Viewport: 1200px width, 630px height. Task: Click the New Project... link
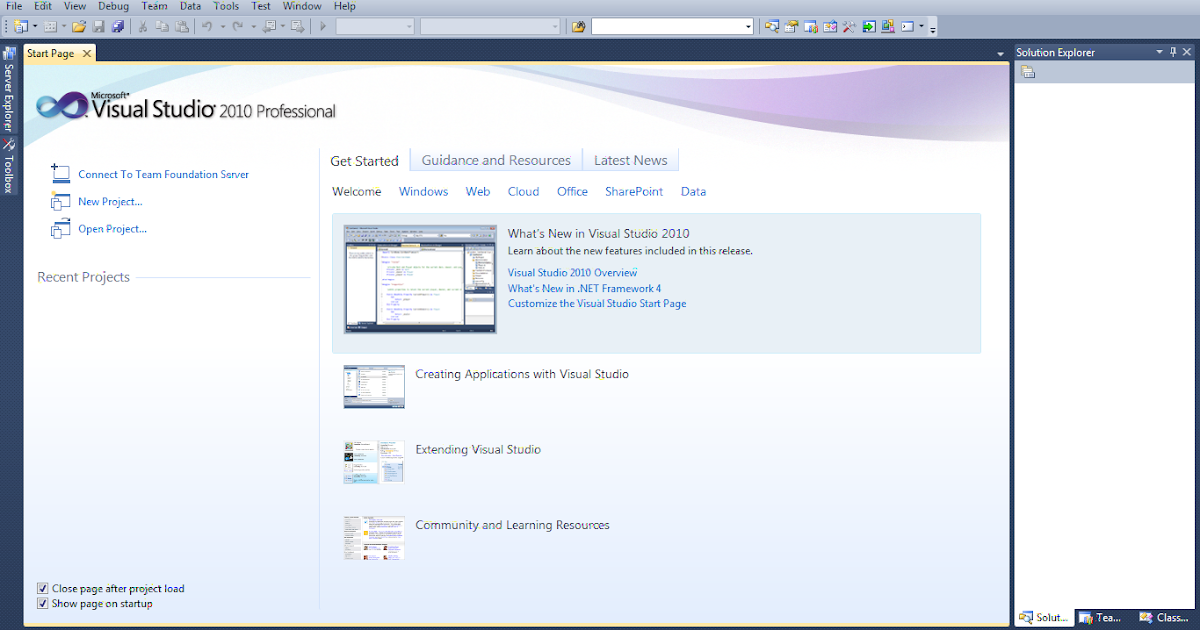coord(110,201)
